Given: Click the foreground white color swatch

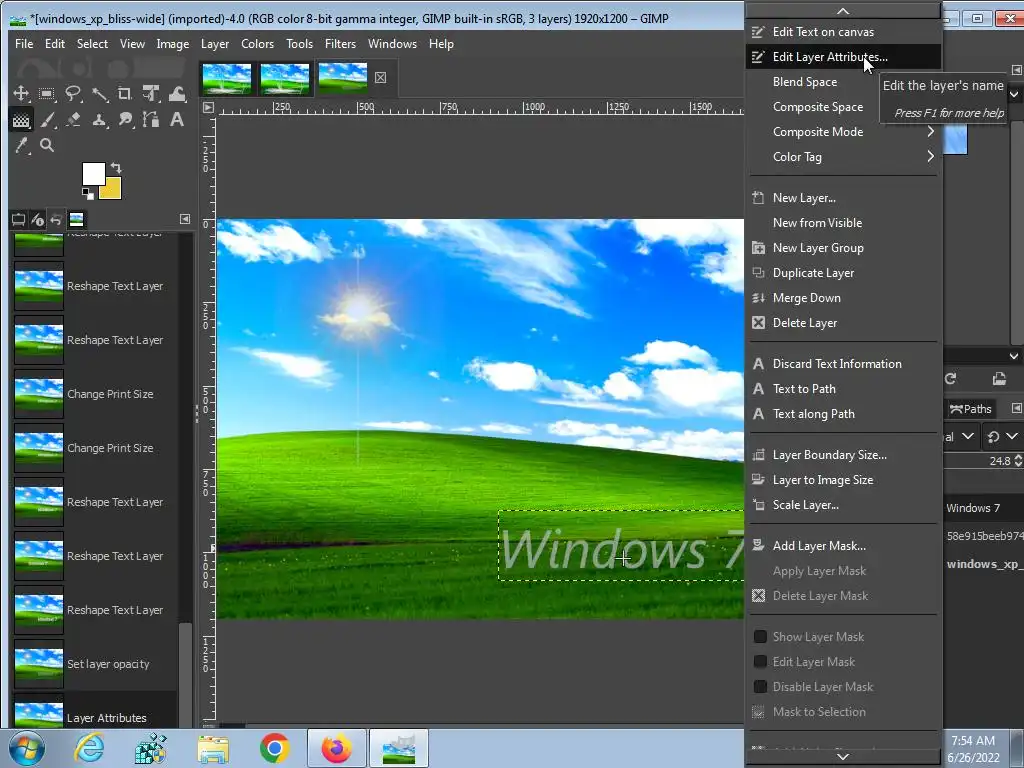Looking at the screenshot, I should [x=93, y=174].
